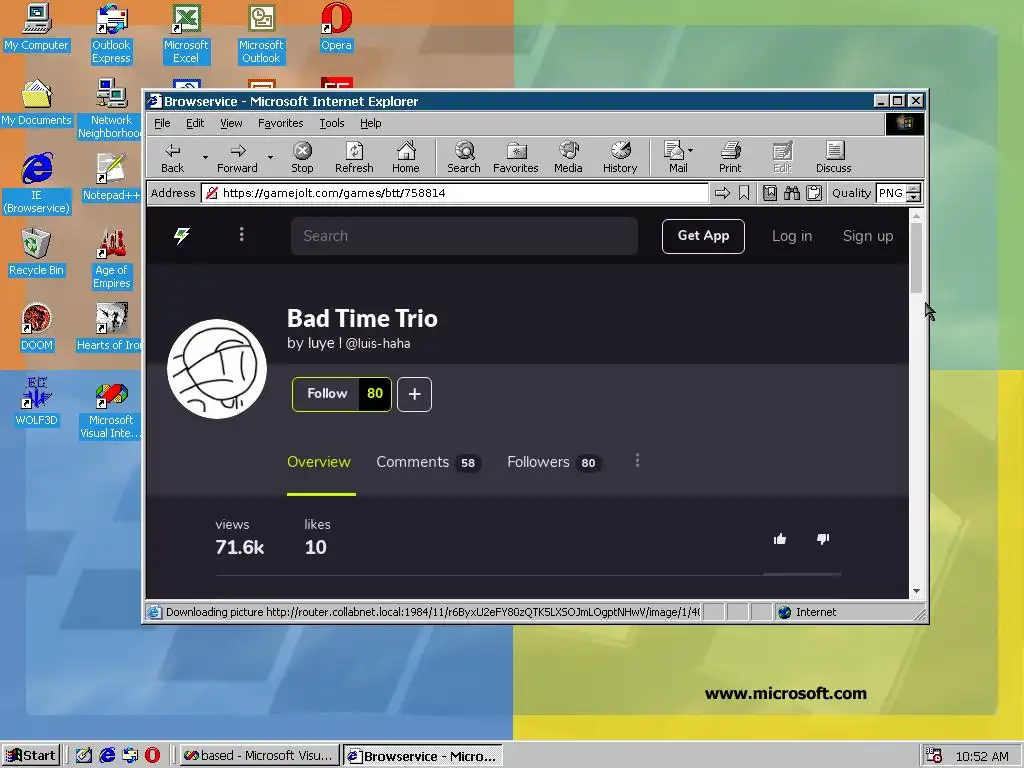Open the Forward button history dropdown arrow

(x=270, y=157)
